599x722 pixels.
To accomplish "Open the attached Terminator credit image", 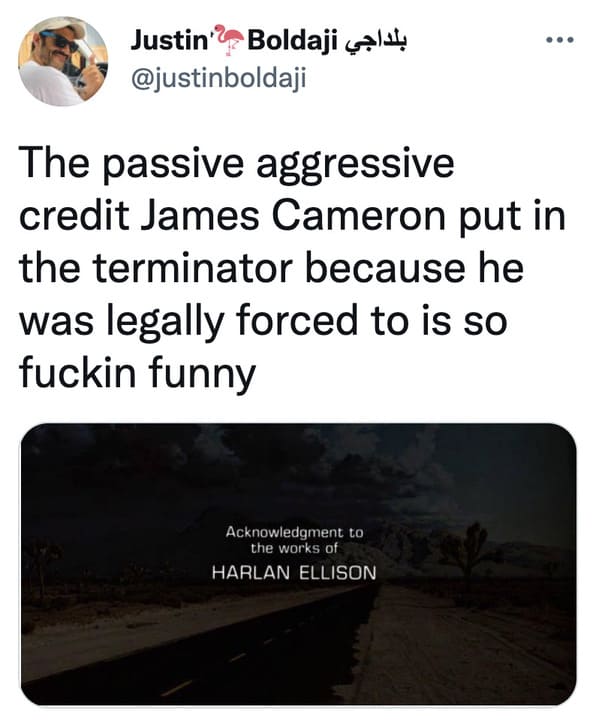I will [x=298, y=565].
